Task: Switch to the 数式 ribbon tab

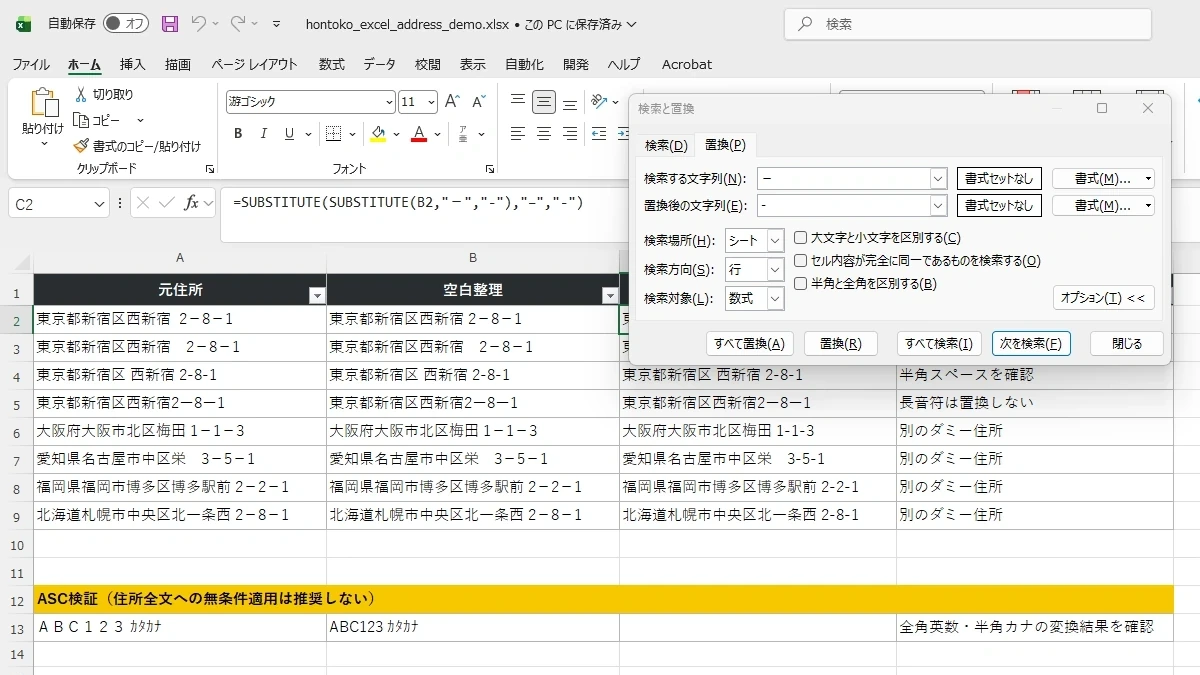Action: click(x=332, y=64)
